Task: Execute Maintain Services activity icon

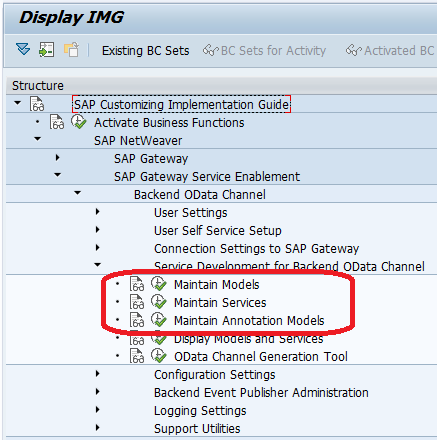Action: tap(159, 302)
